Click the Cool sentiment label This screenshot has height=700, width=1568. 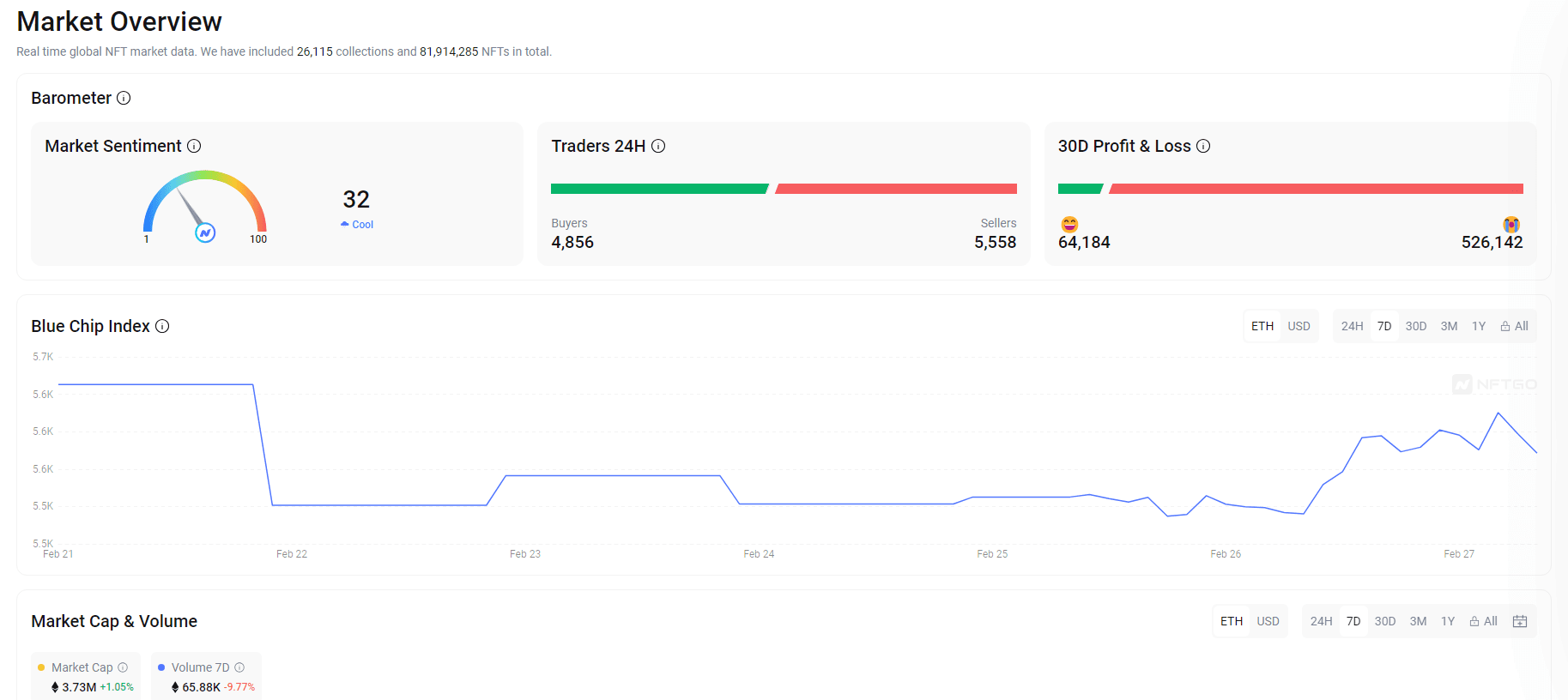point(363,225)
